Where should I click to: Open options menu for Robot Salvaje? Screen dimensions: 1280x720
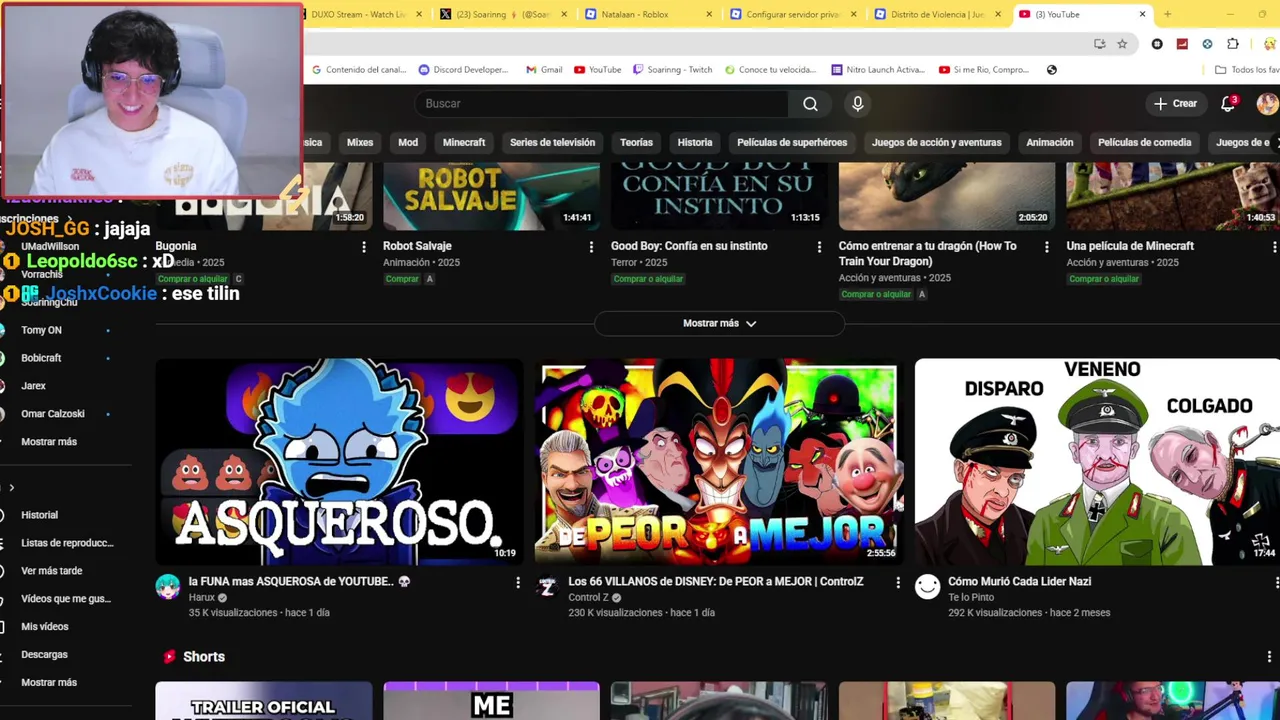[x=591, y=247]
